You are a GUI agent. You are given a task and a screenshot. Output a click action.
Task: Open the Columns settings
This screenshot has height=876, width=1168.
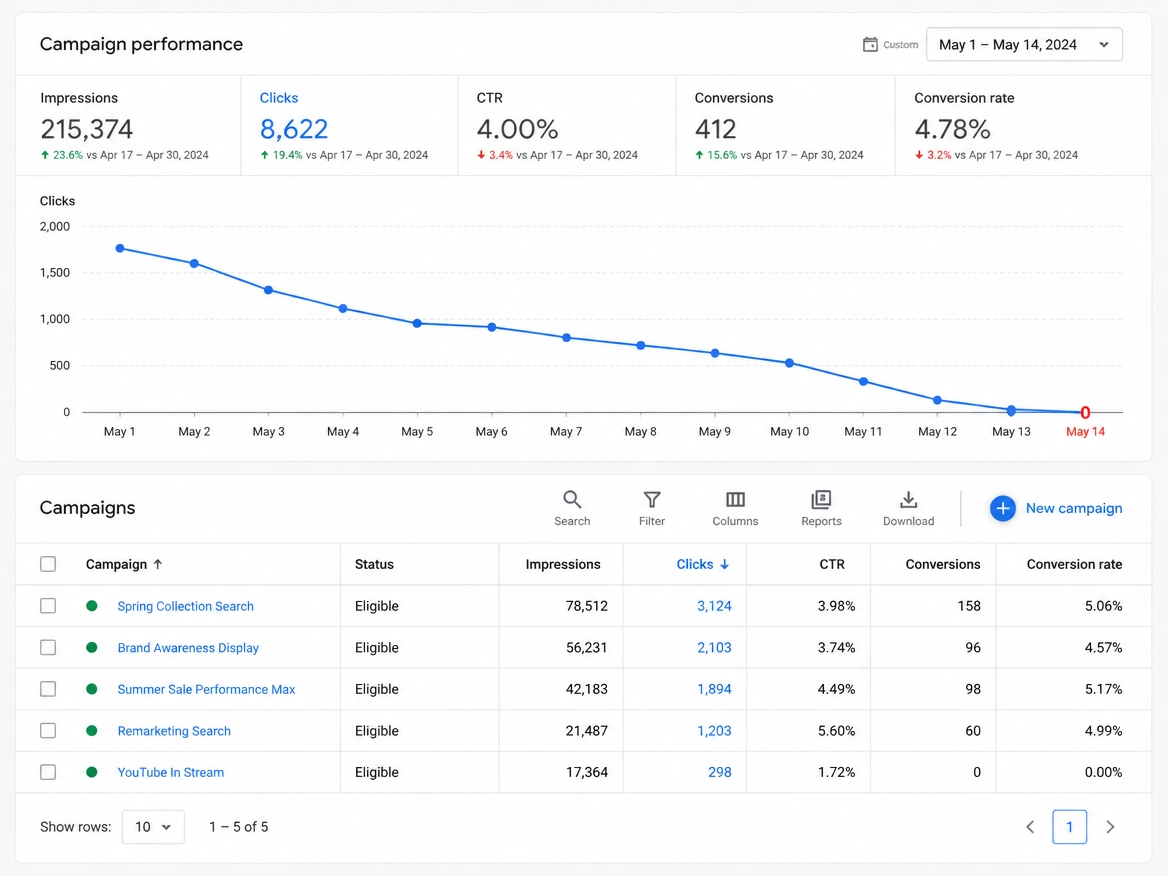click(x=734, y=508)
